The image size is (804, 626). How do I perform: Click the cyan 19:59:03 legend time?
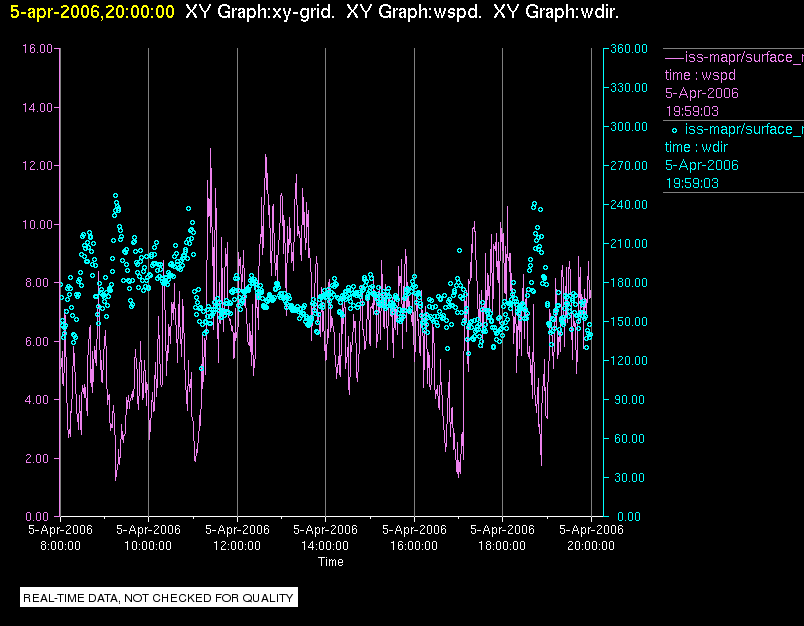click(x=692, y=183)
